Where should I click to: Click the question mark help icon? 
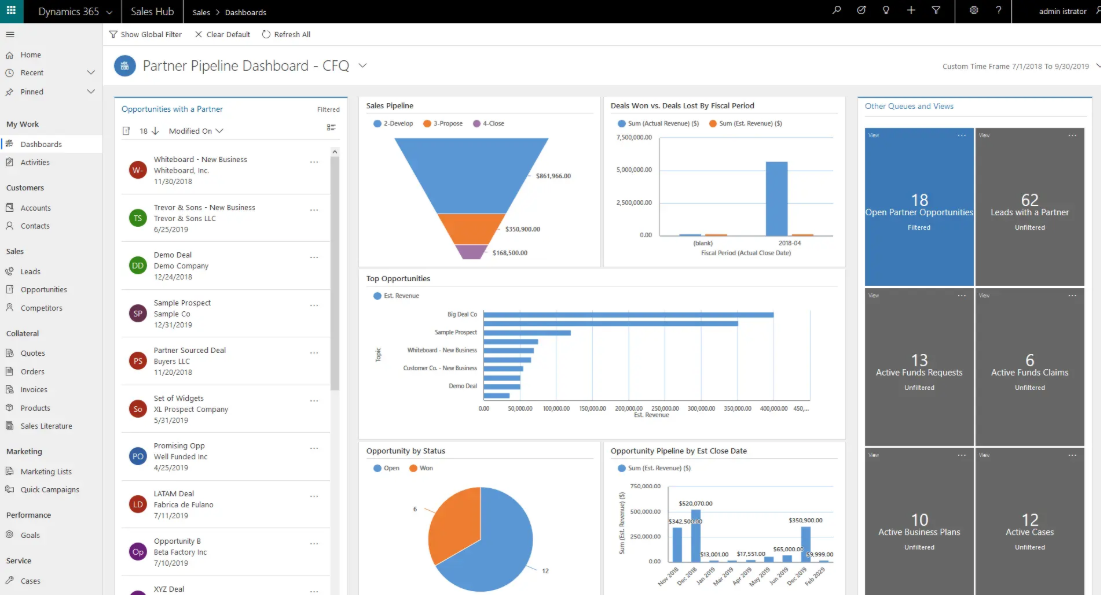tap(998, 11)
